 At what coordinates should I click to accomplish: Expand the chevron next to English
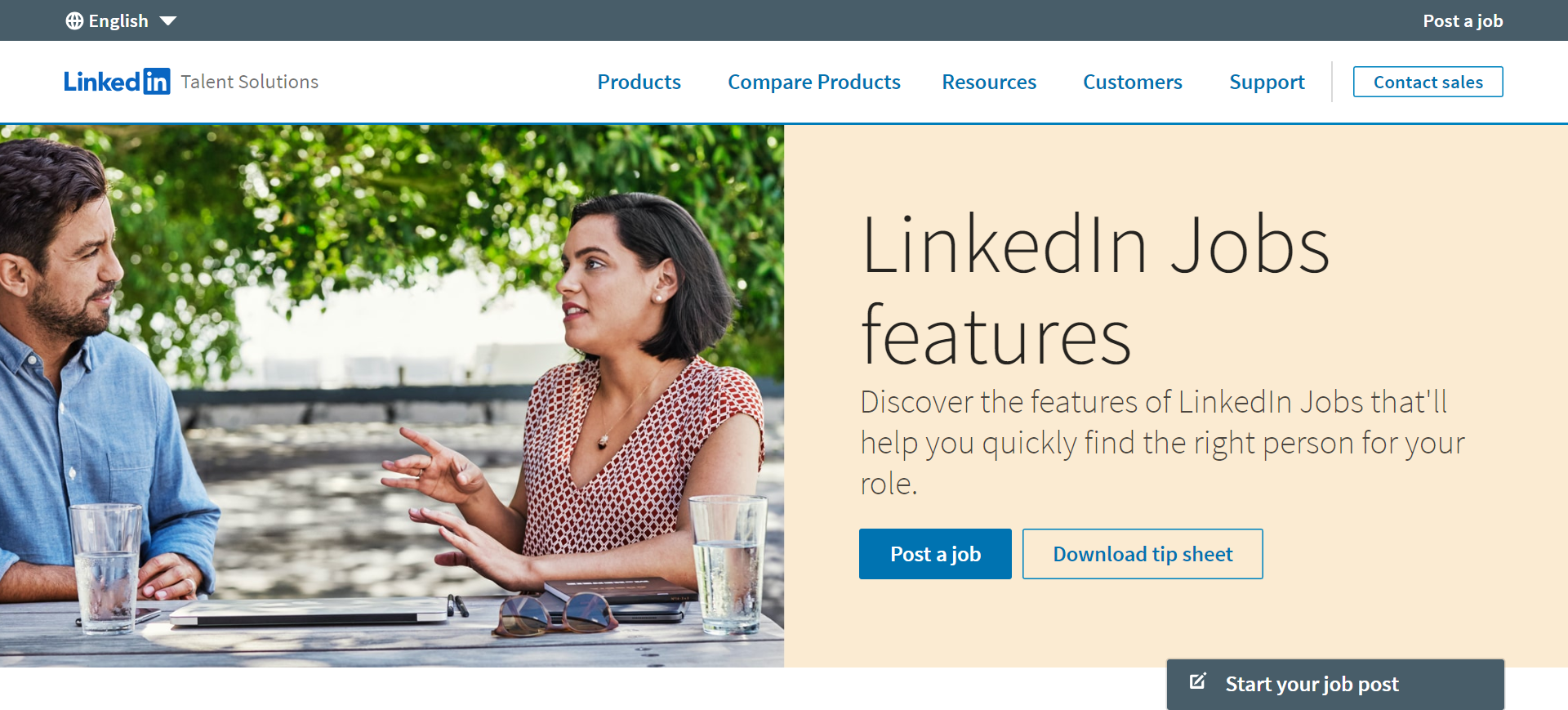(x=168, y=21)
